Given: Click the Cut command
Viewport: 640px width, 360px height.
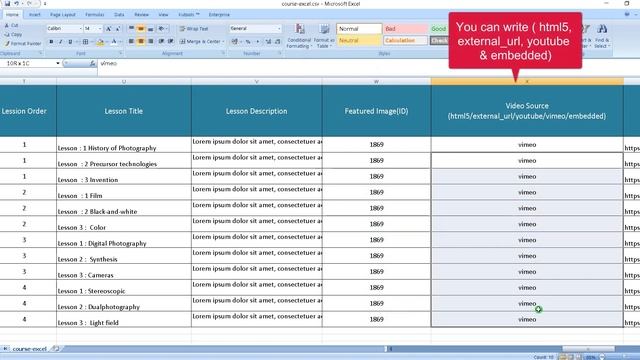Looking at the screenshot, I should (12, 25).
